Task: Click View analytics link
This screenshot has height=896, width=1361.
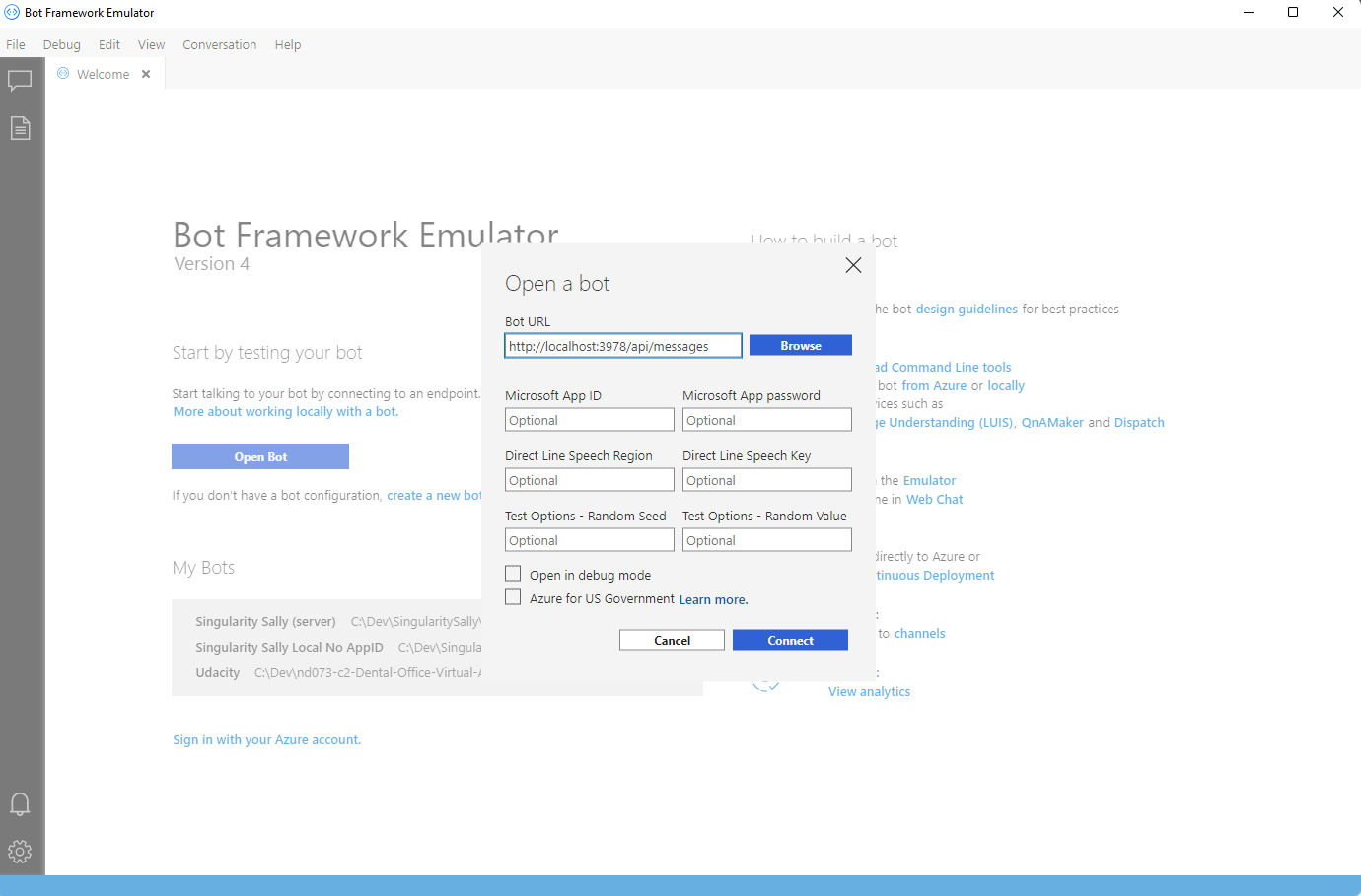Action: click(869, 691)
